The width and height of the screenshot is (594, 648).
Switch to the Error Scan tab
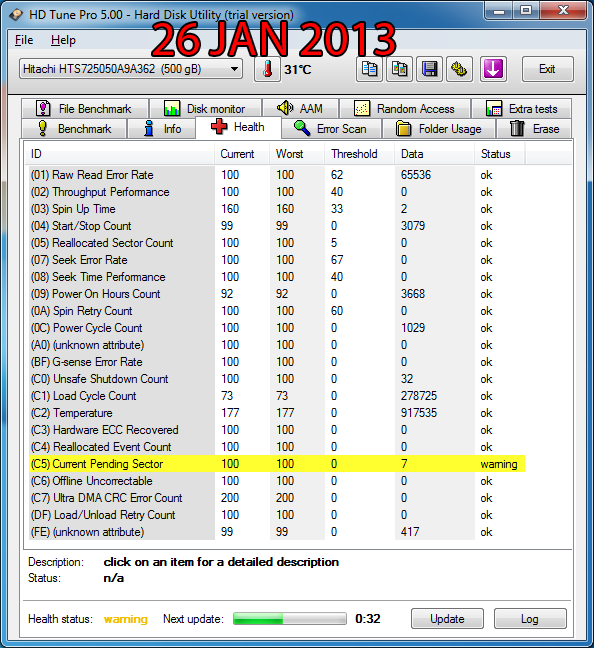[x=331, y=129]
